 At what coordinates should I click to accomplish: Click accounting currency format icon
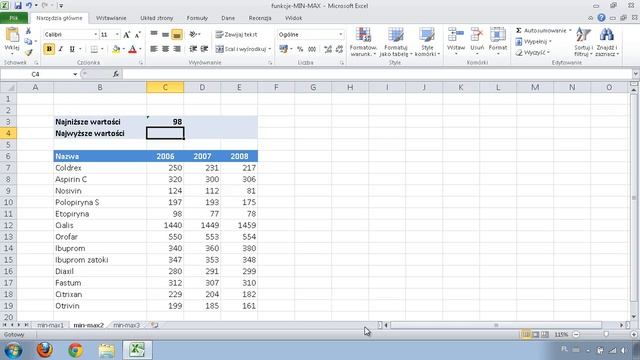(x=284, y=49)
